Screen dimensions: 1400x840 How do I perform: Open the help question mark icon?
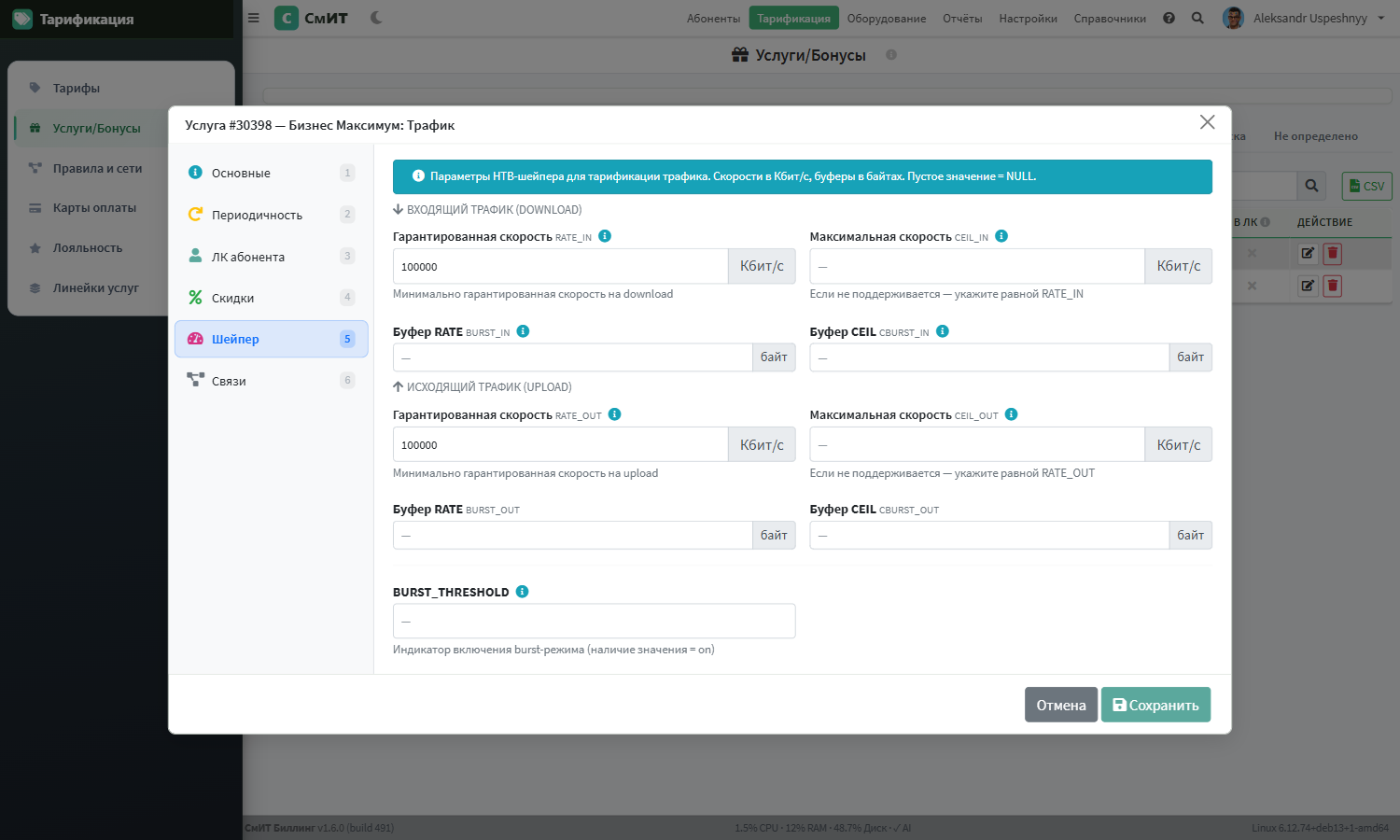click(x=1169, y=18)
